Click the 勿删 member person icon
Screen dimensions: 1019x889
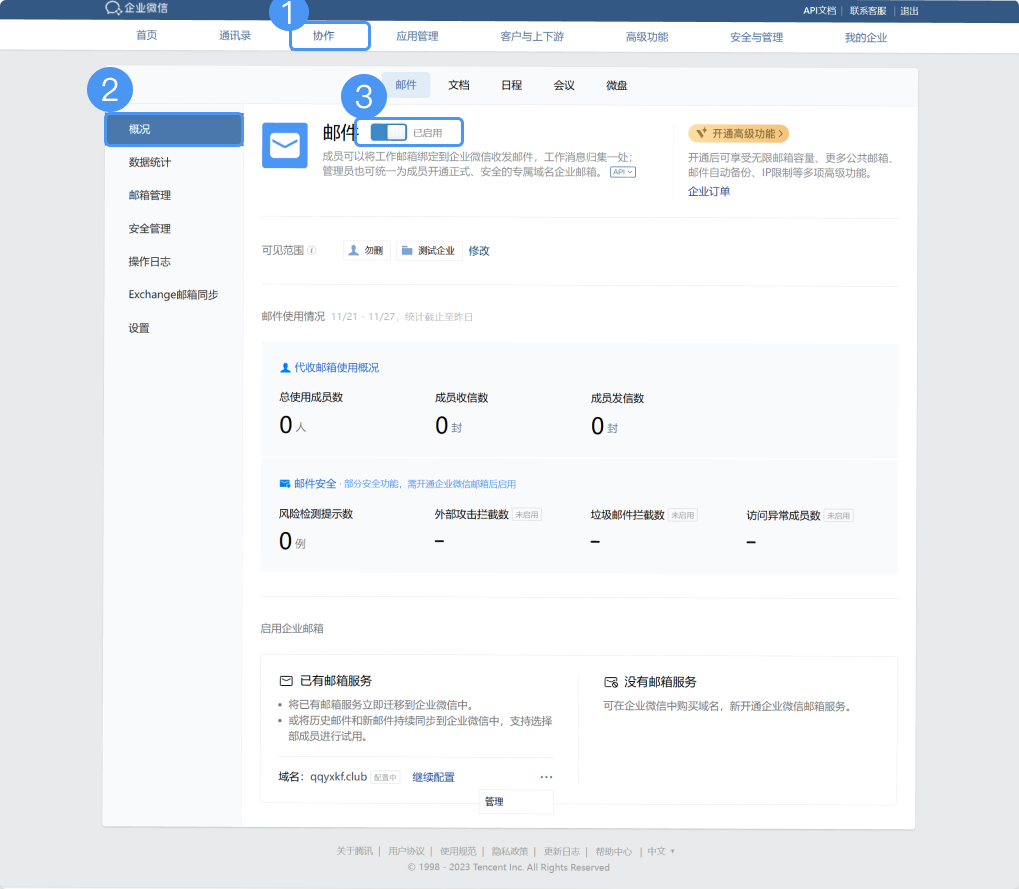tap(353, 251)
